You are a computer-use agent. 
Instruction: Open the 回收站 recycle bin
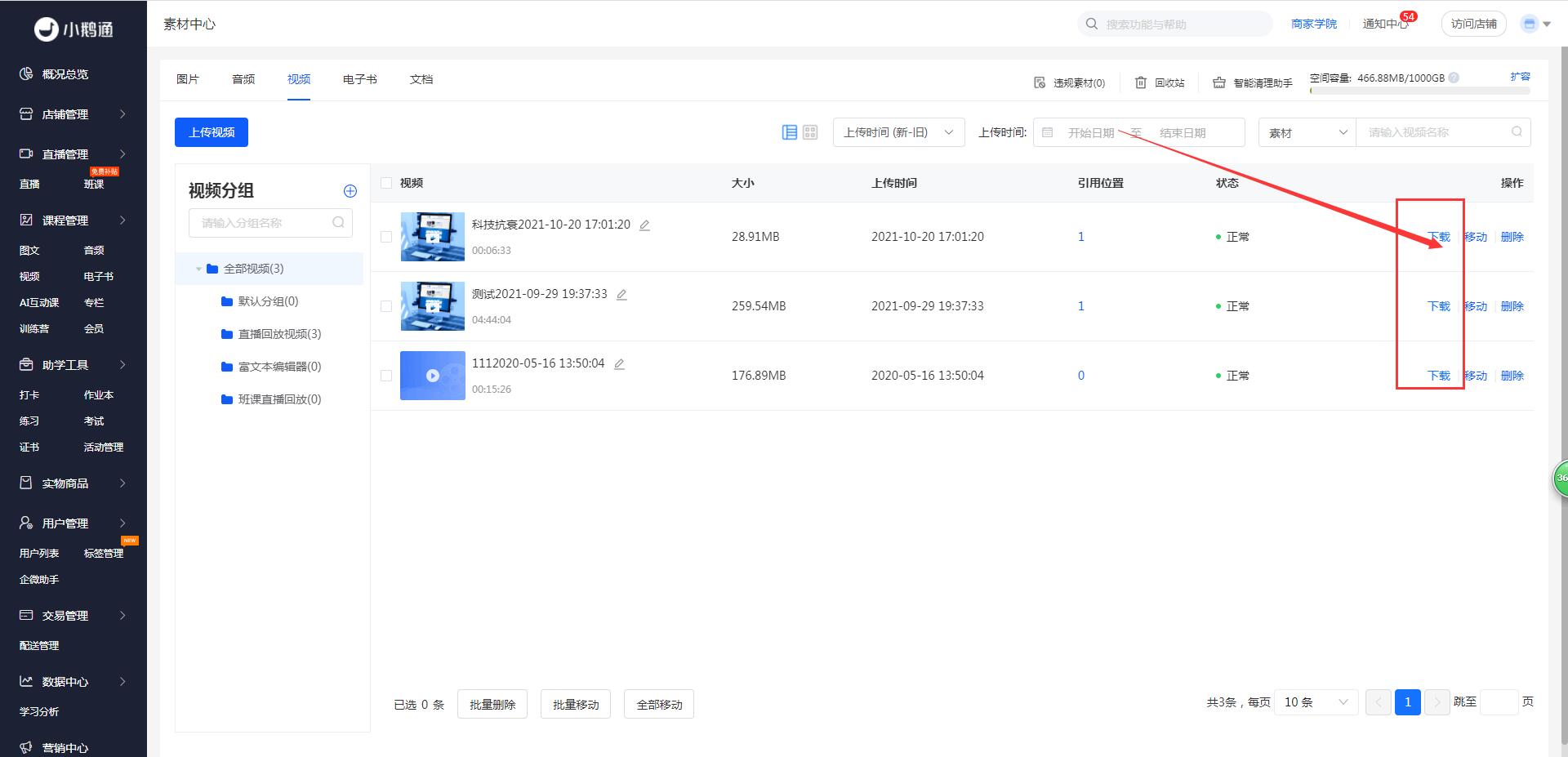(1160, 82)
